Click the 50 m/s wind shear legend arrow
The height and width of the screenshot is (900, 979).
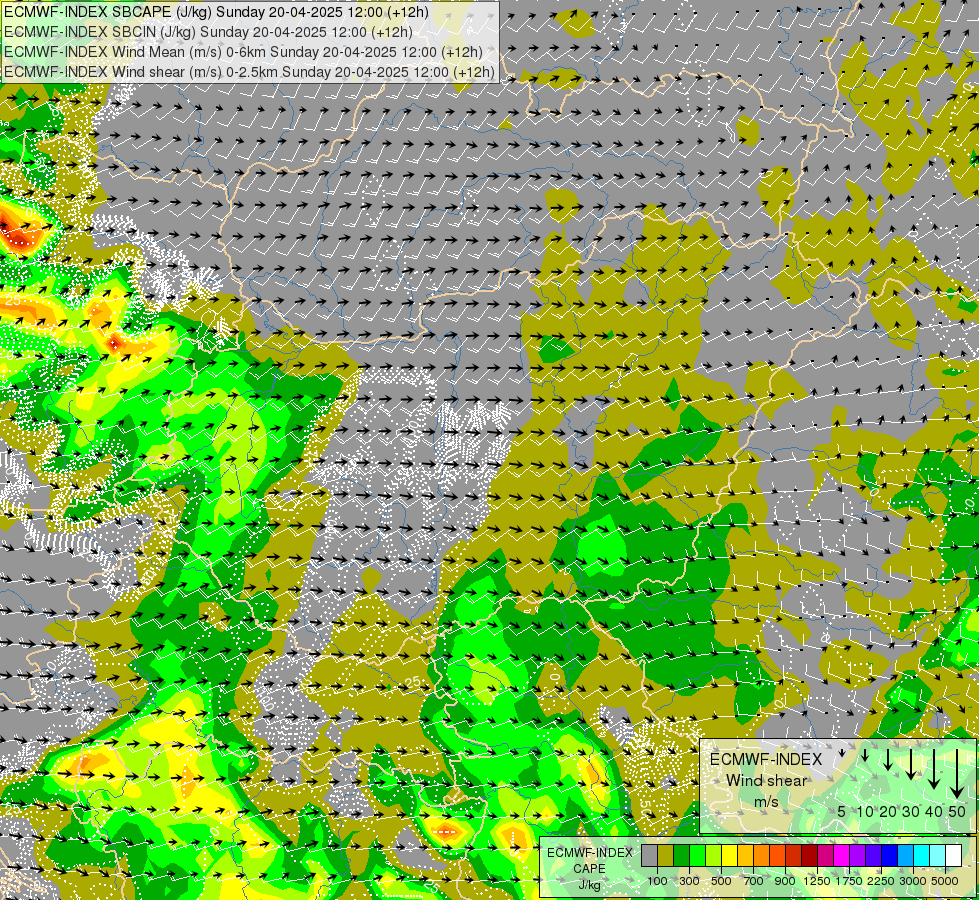click(x=957, y=774)
